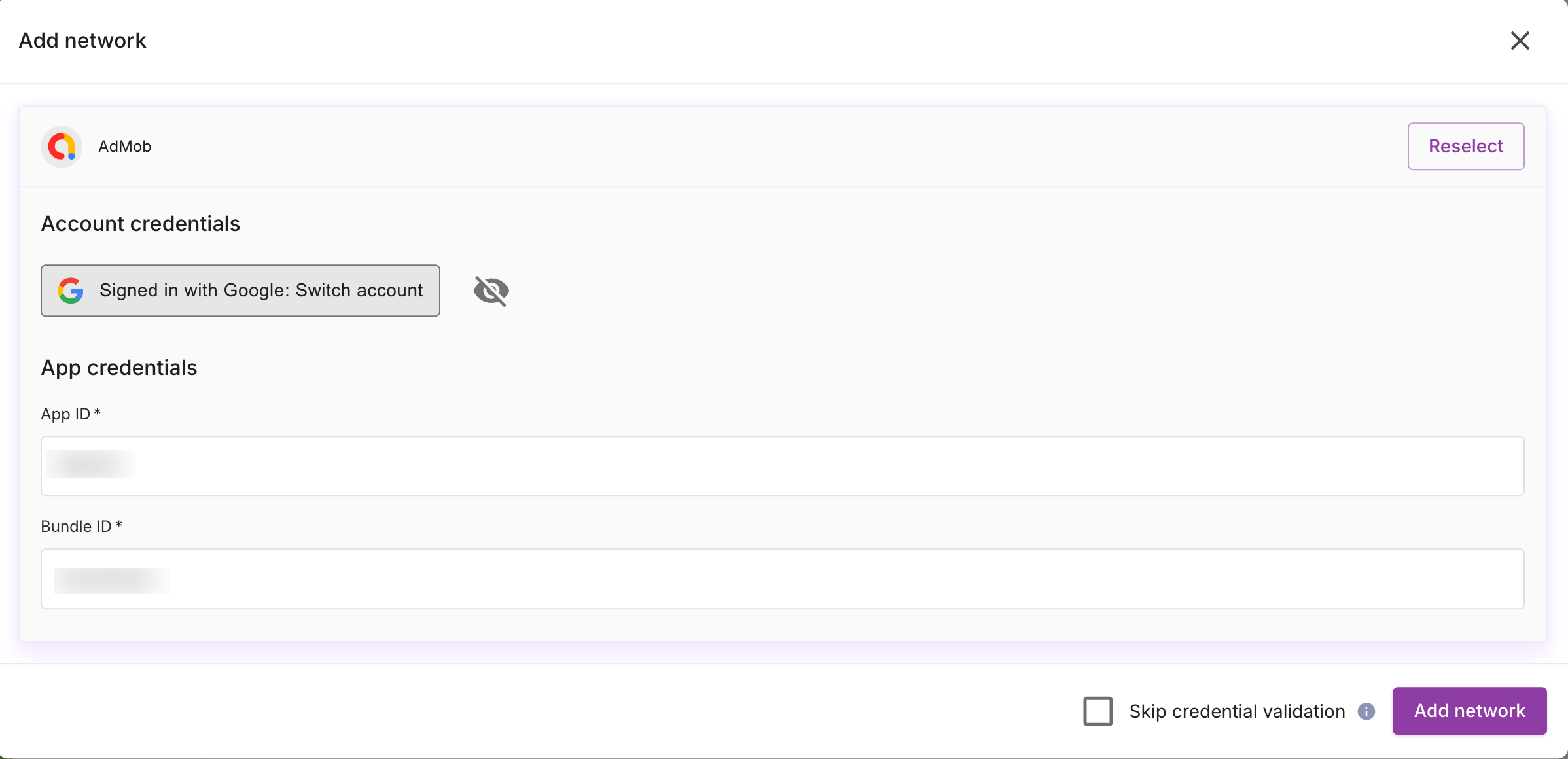Toggle credential visibility next to Google sign-in

490,291
